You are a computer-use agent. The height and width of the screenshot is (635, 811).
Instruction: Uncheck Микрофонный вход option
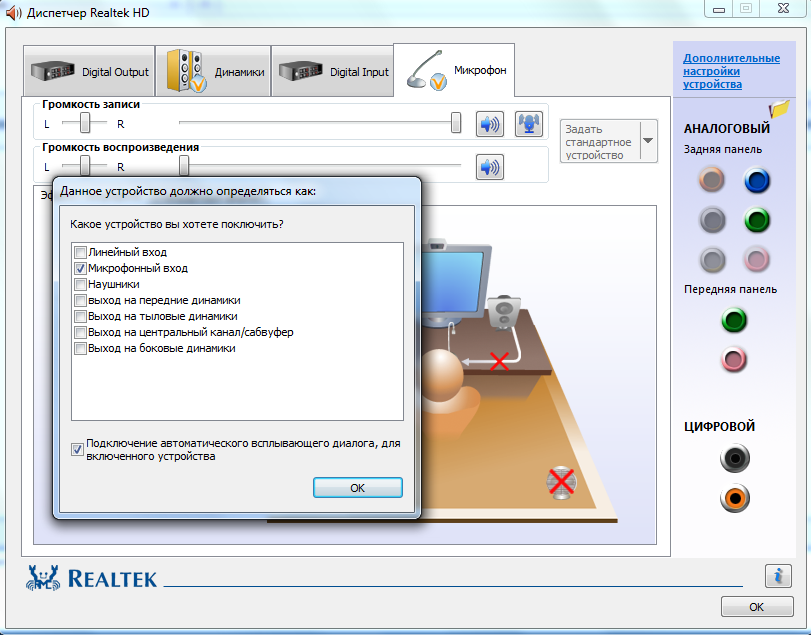pyautogui.click(x=80, y=268)
